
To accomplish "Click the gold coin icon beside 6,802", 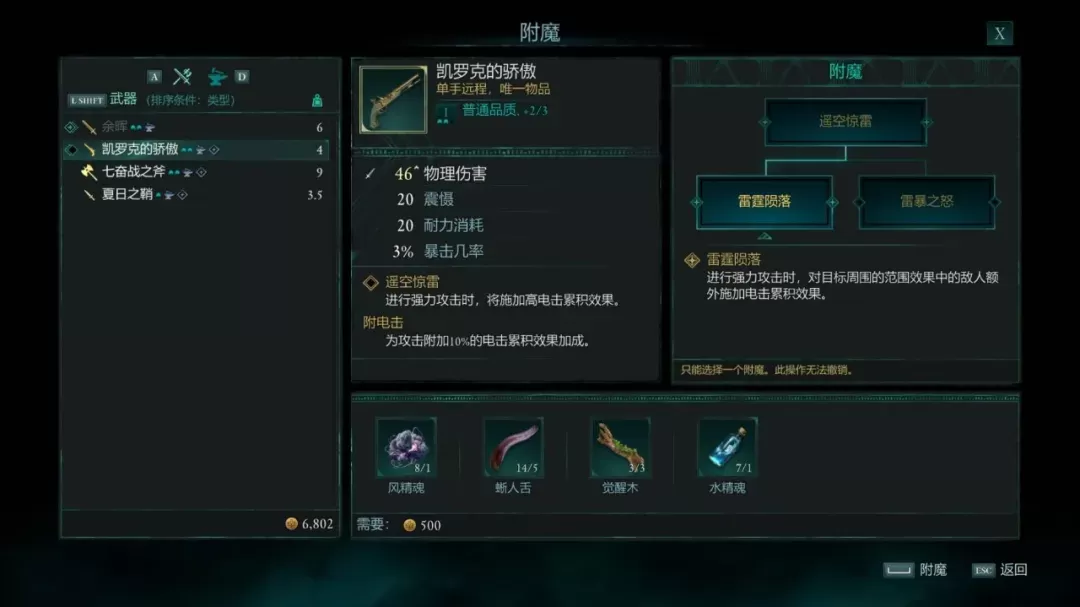I will pos(291,524).
